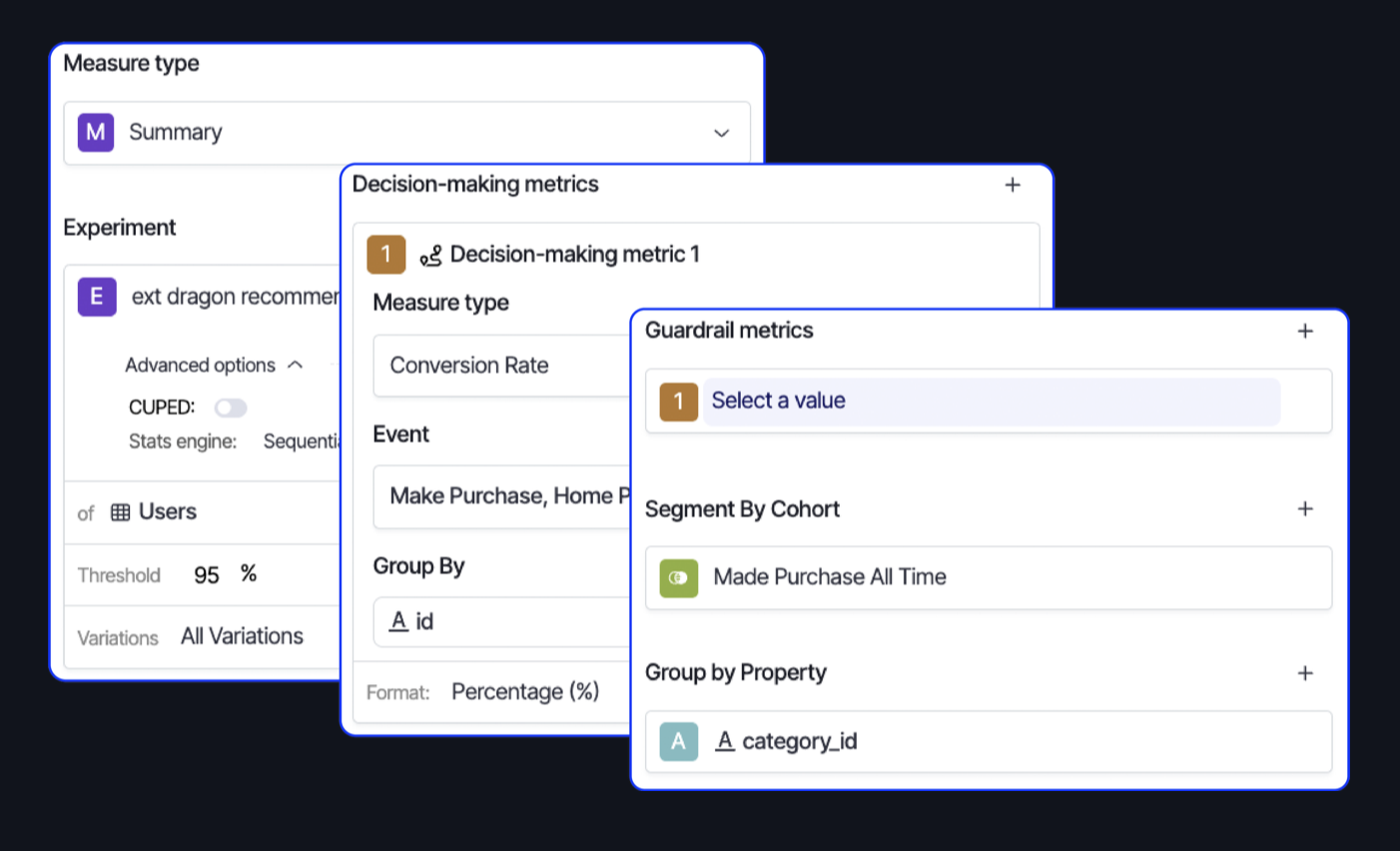Click the string type icon next to id
This screenshot has width=1400, height=851.
point(396,621)
